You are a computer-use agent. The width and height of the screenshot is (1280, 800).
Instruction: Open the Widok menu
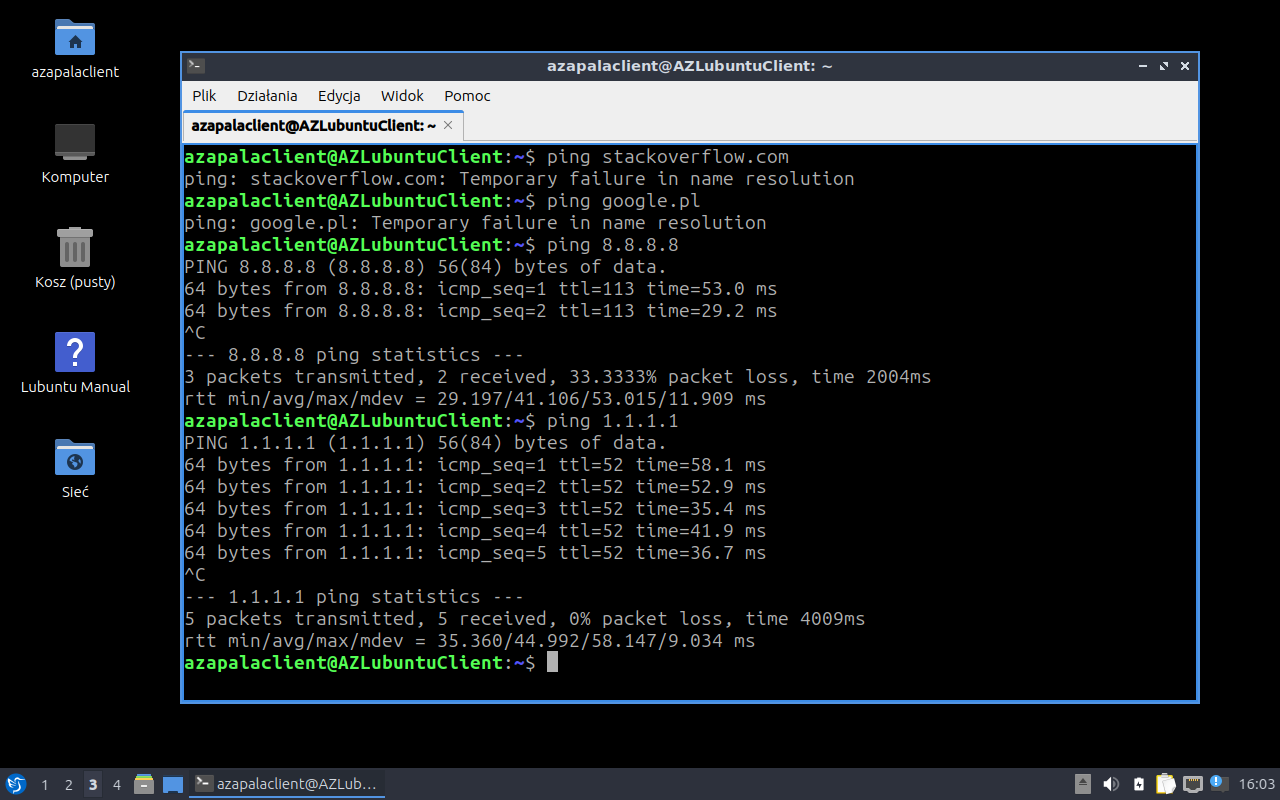[x=402, y=96]
